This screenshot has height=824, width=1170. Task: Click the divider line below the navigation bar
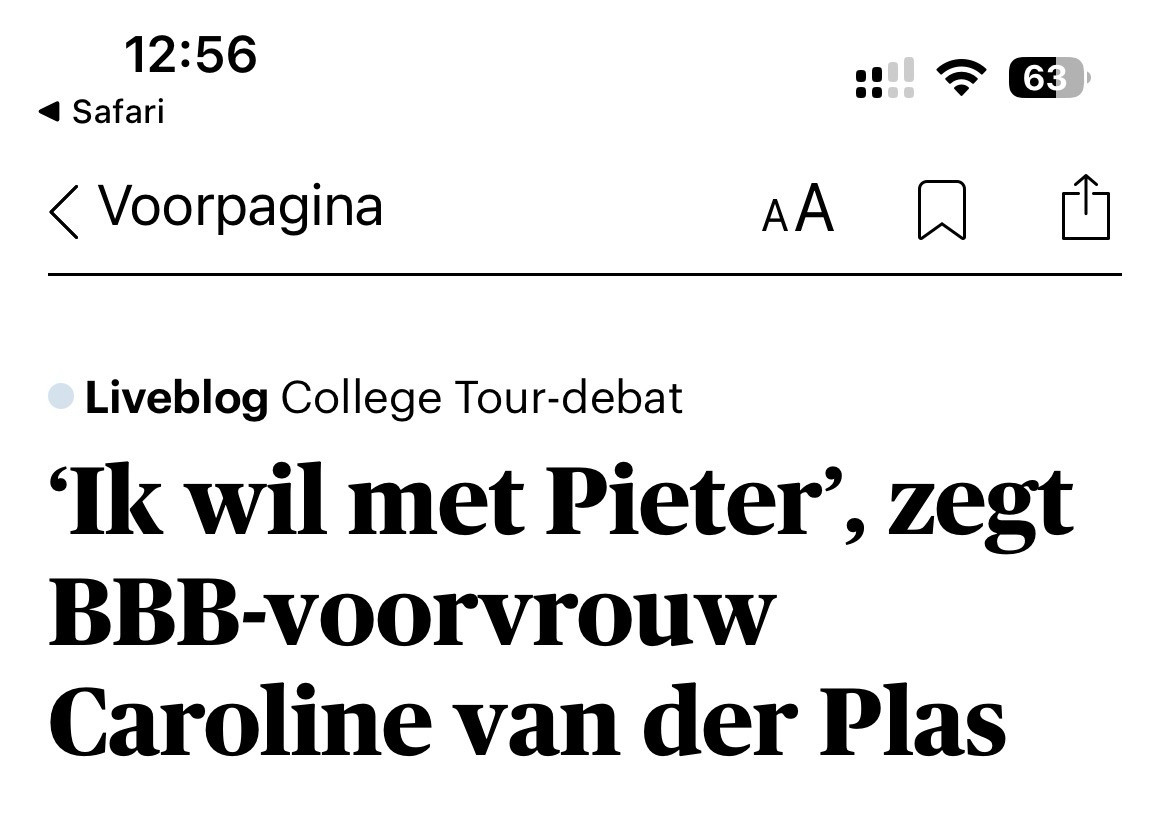click(x=585, y=274)
